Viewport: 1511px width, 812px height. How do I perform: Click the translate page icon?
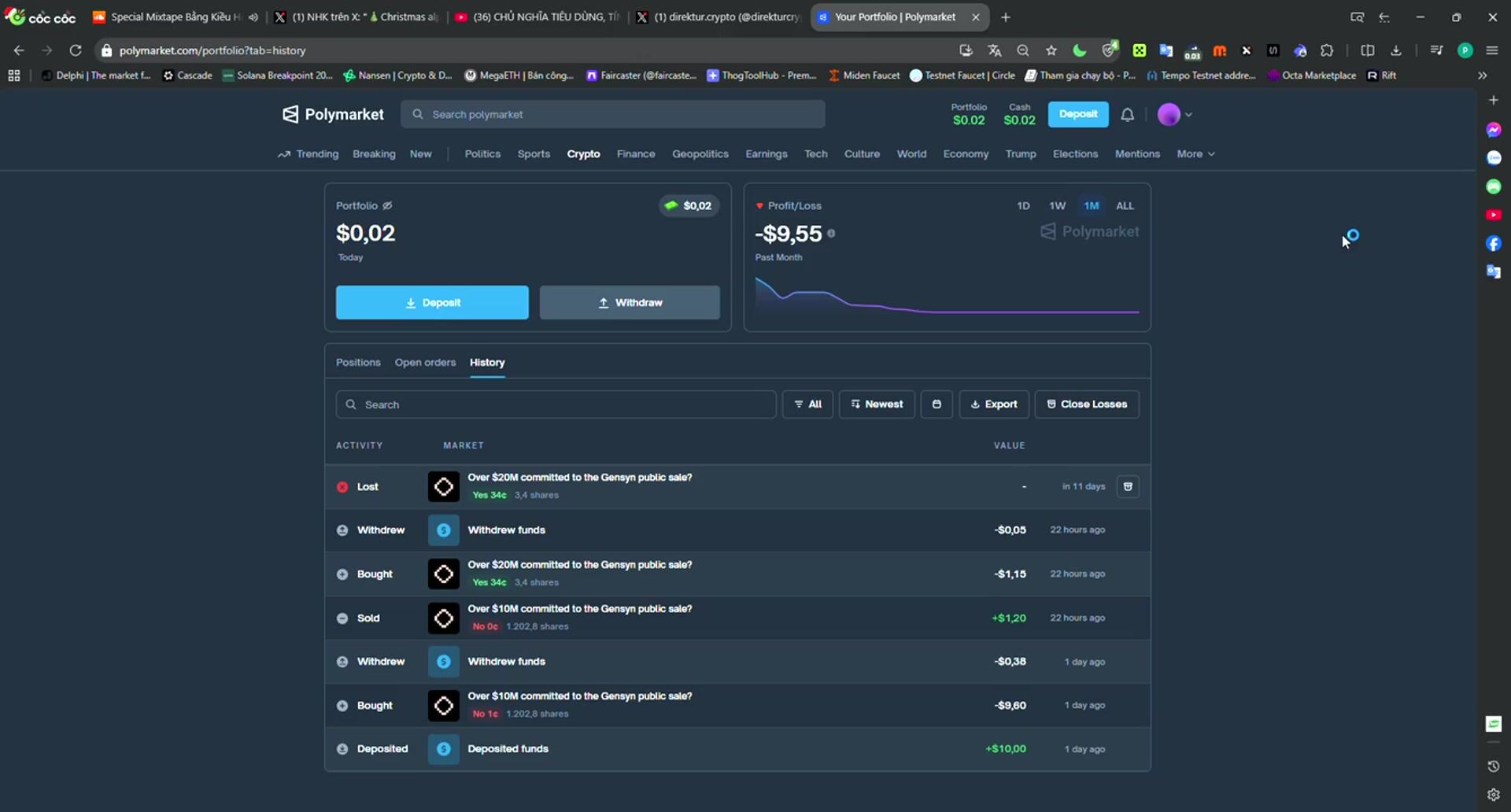pos(995,50)
